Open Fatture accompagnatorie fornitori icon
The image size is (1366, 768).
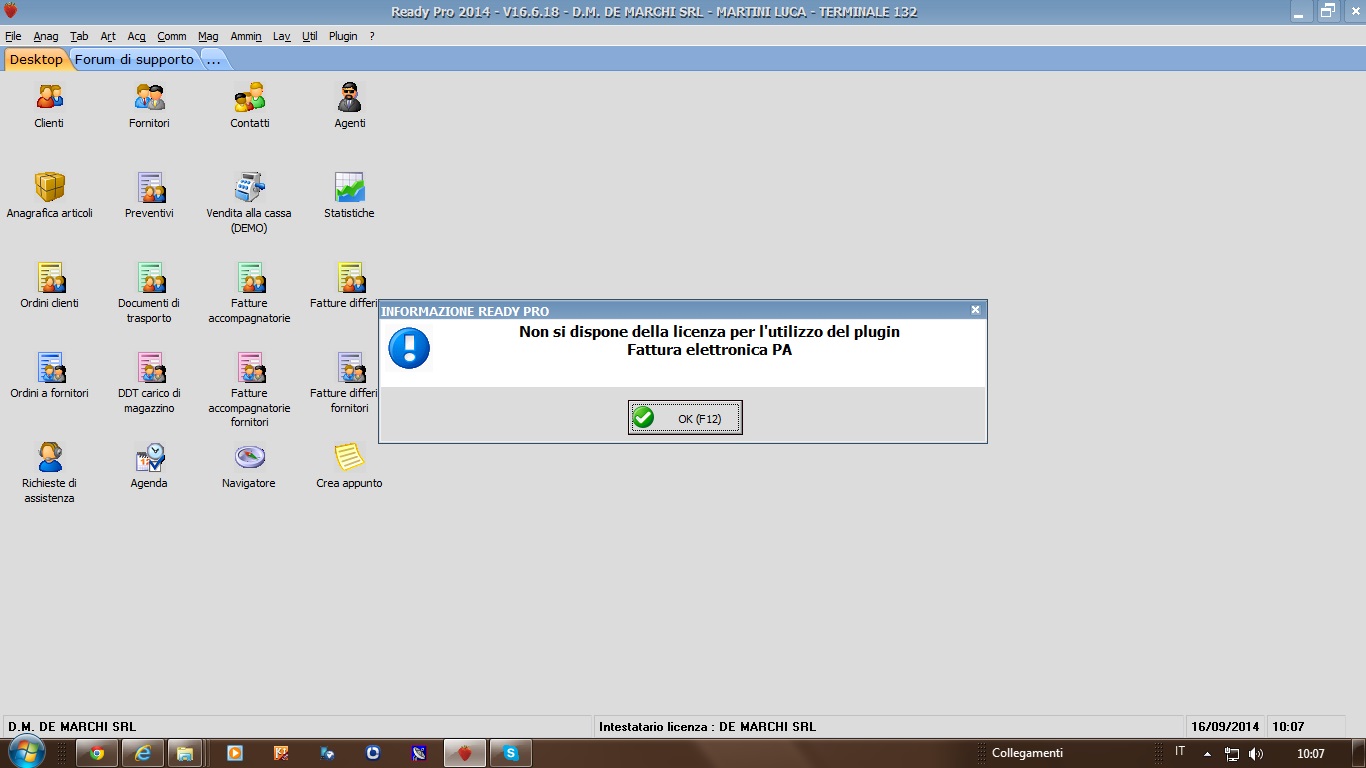tap(250, 367)
